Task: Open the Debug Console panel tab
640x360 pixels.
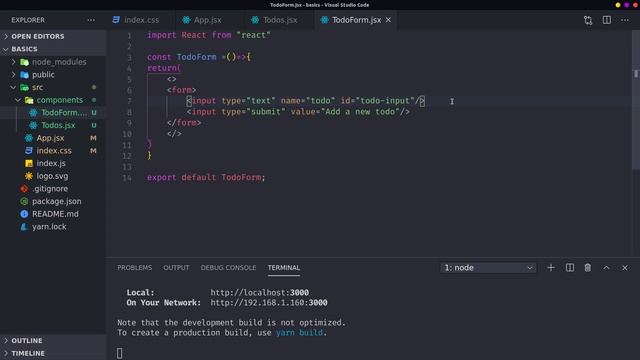Action: click(228, 268)
